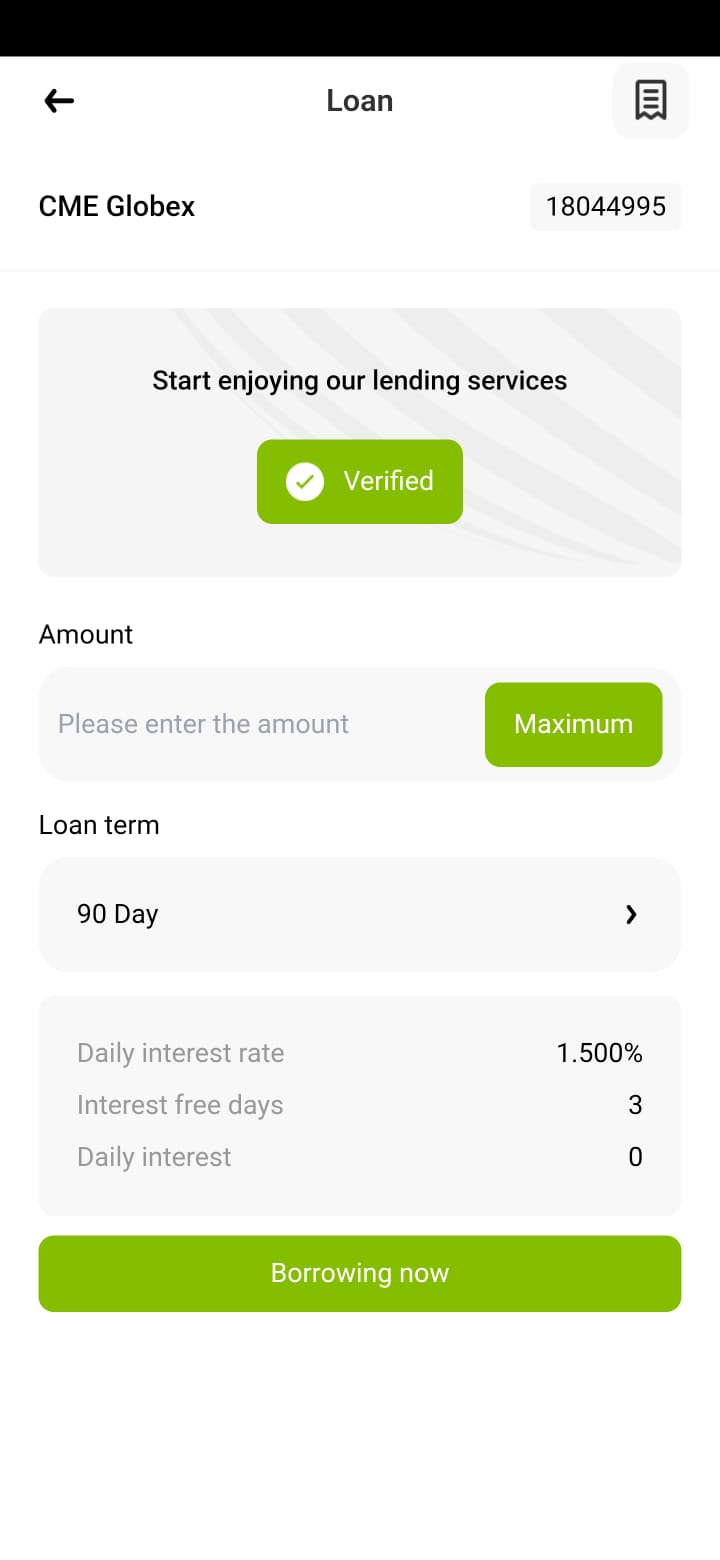The height and width of the screenshot is (1560, 720).
Task: Tap the lending services banner text
Action: coord(360,380)
